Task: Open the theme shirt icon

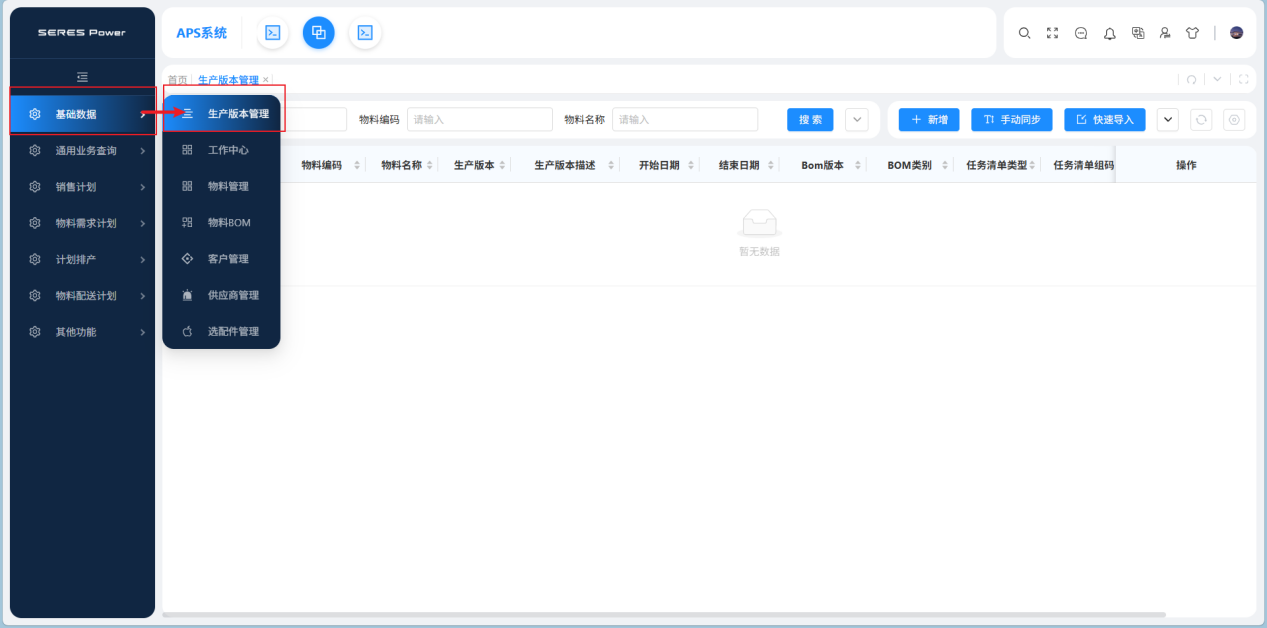Action: pos(1192,33)
